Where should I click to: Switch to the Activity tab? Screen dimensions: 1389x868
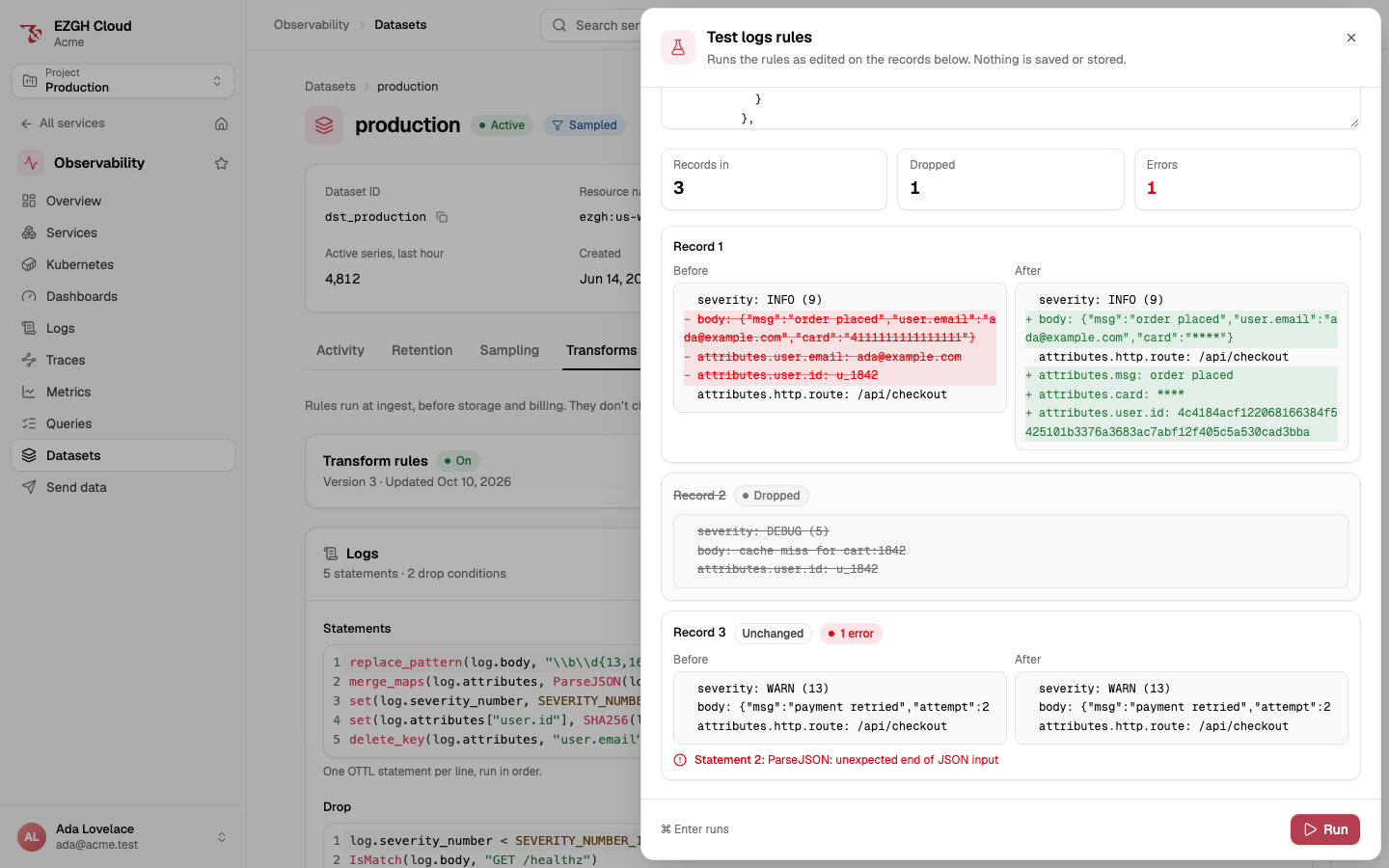tap(340, 350)
